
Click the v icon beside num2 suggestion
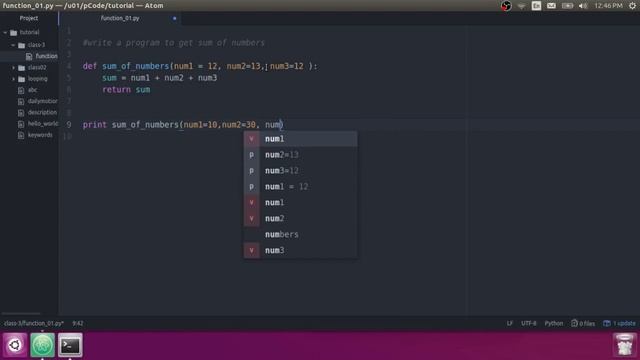[x=251, y=218]
